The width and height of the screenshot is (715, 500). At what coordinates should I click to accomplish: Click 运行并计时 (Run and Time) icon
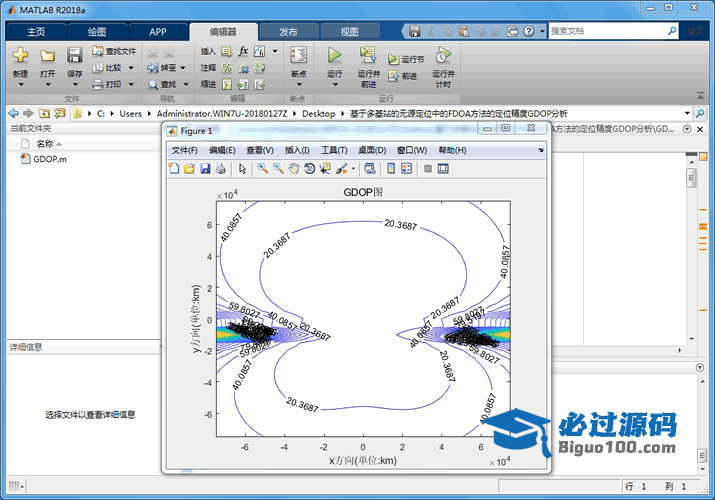coord(443,55)
